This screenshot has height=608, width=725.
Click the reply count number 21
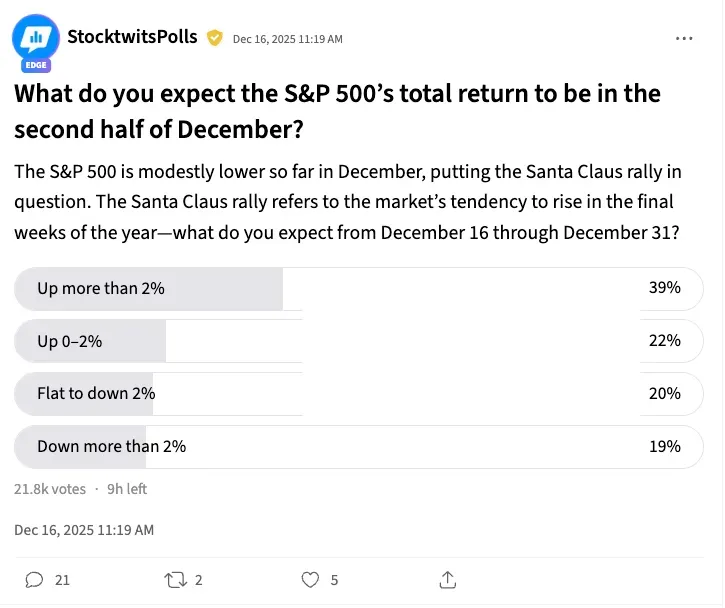pyautogui.click(x=62, y=579)
